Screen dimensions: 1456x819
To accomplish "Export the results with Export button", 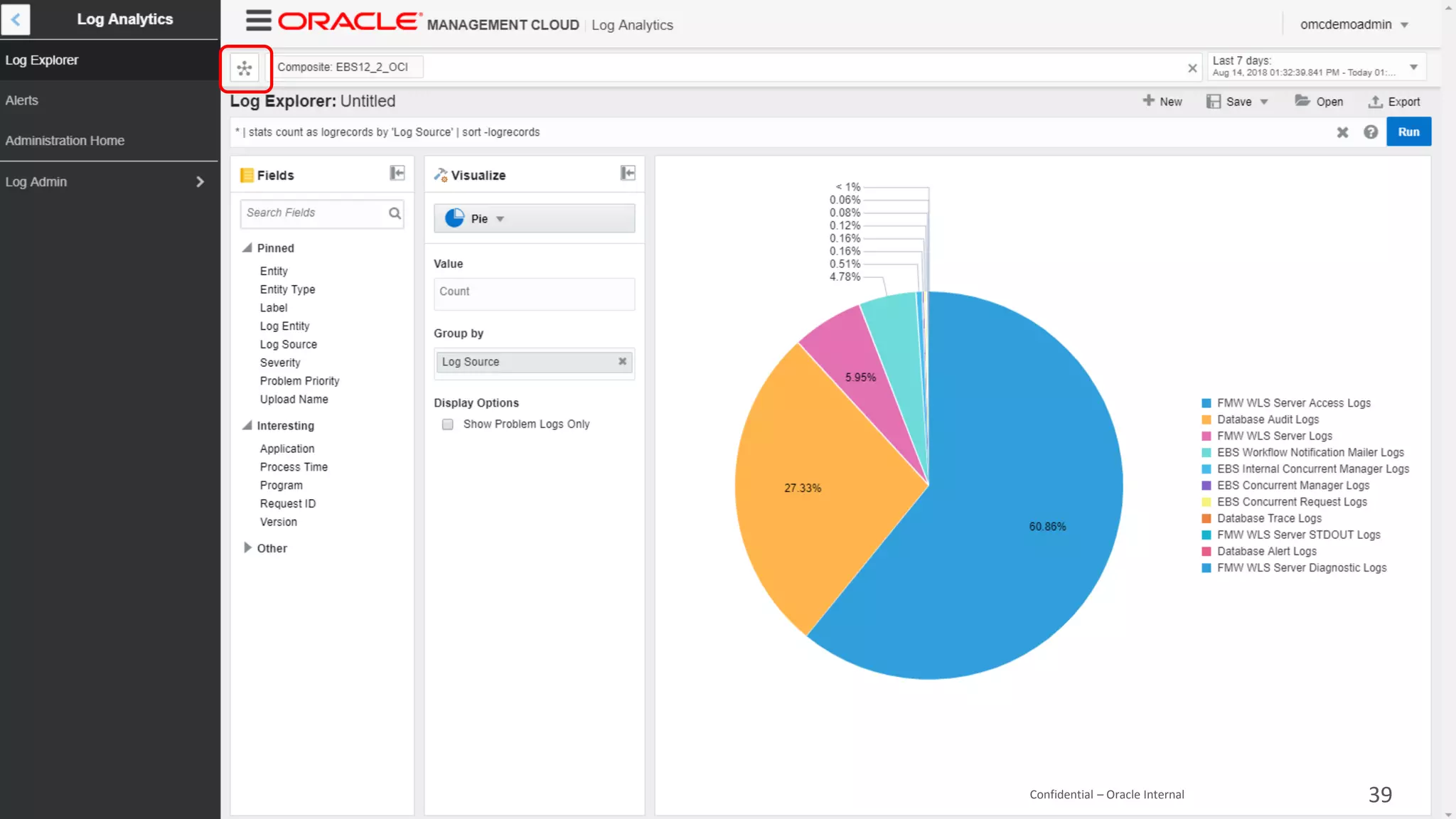I will (1394, 102).
